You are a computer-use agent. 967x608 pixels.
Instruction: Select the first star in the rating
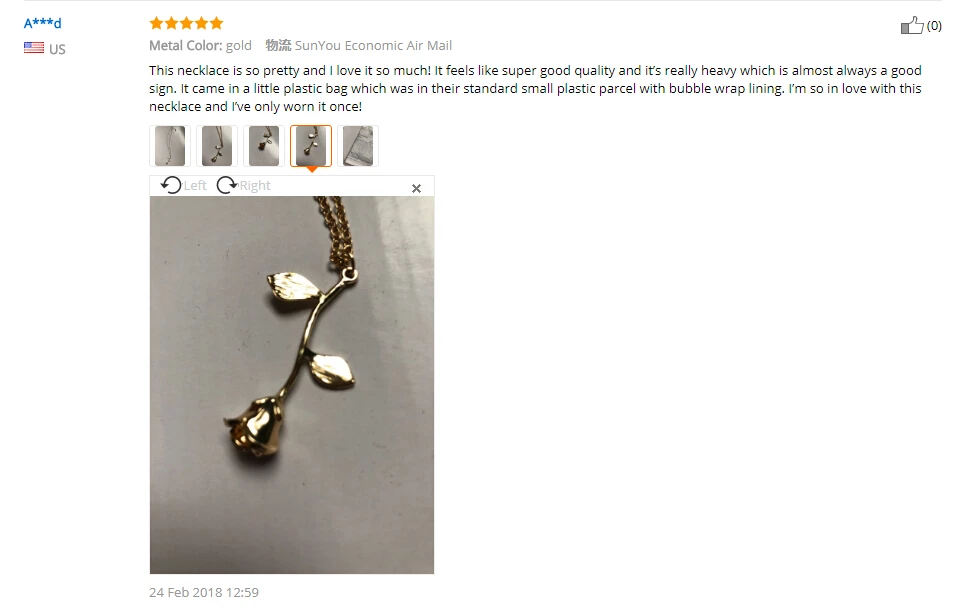pos(156,23)
